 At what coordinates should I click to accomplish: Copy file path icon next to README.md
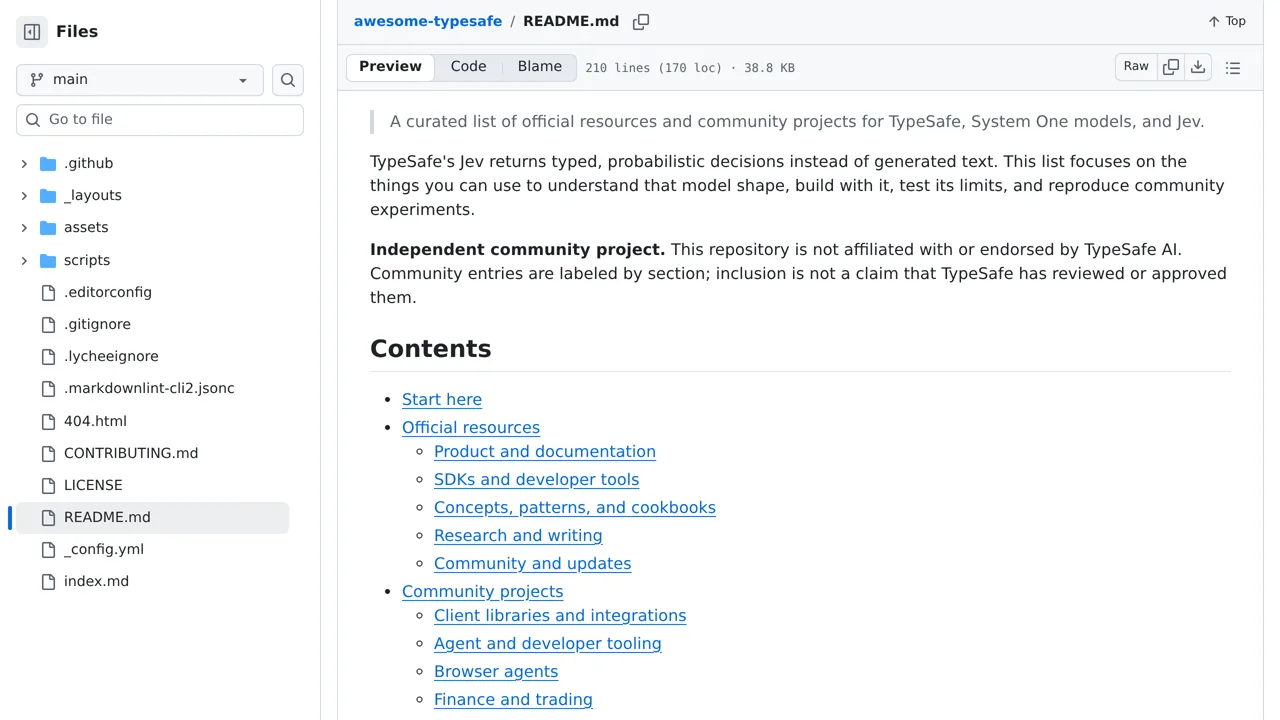click(641, 21)
